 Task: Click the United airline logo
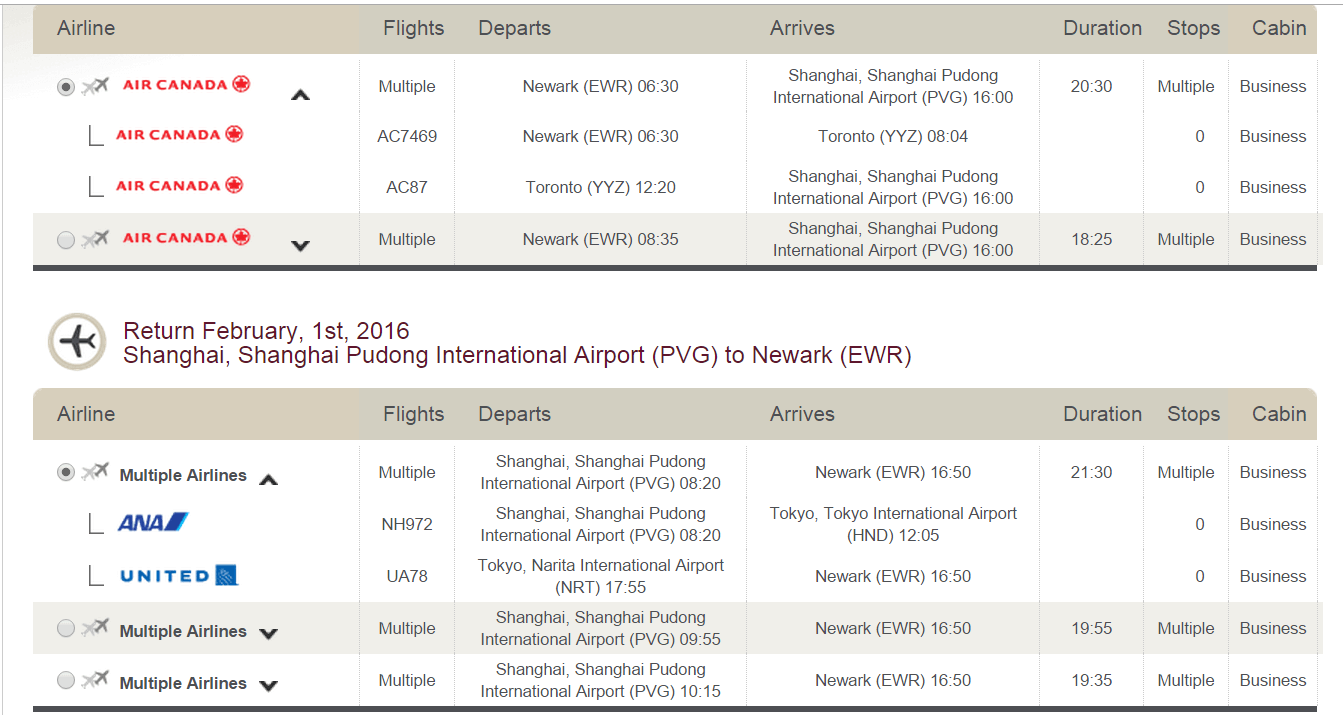click(178, 575)
